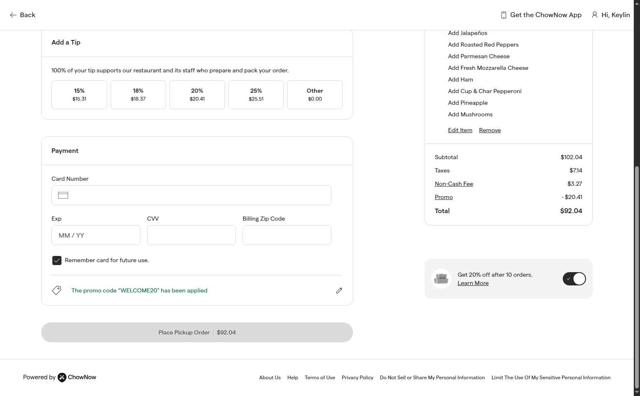Screen dimensions: 640x396
Task: Click the user profile icon by Hi, Keylin
Action: point(594,15)
